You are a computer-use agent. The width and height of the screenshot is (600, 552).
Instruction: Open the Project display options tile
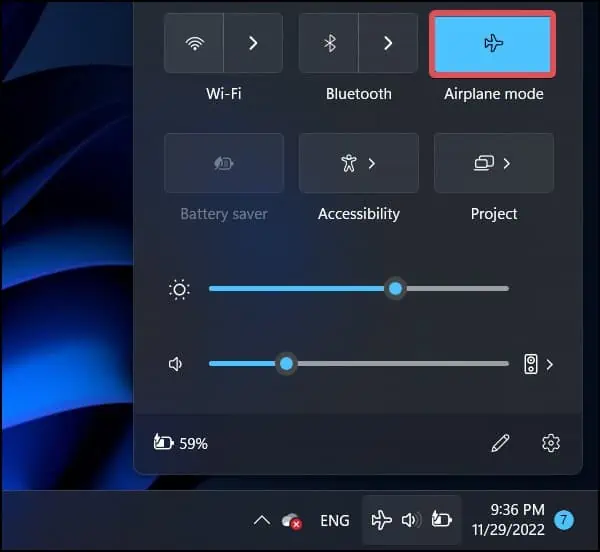pos(494,163)
